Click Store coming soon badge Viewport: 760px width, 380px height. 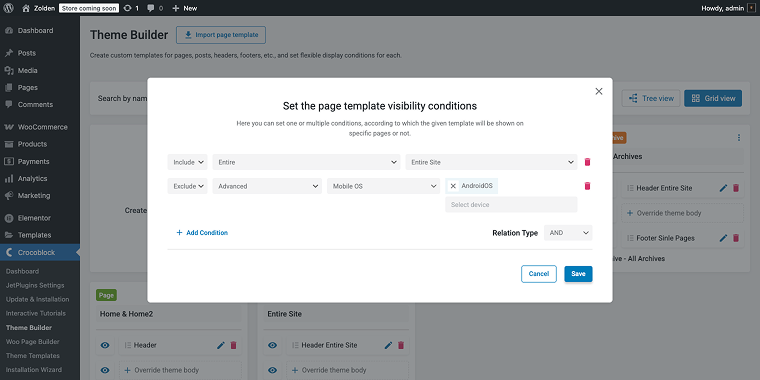click(89, 8)
